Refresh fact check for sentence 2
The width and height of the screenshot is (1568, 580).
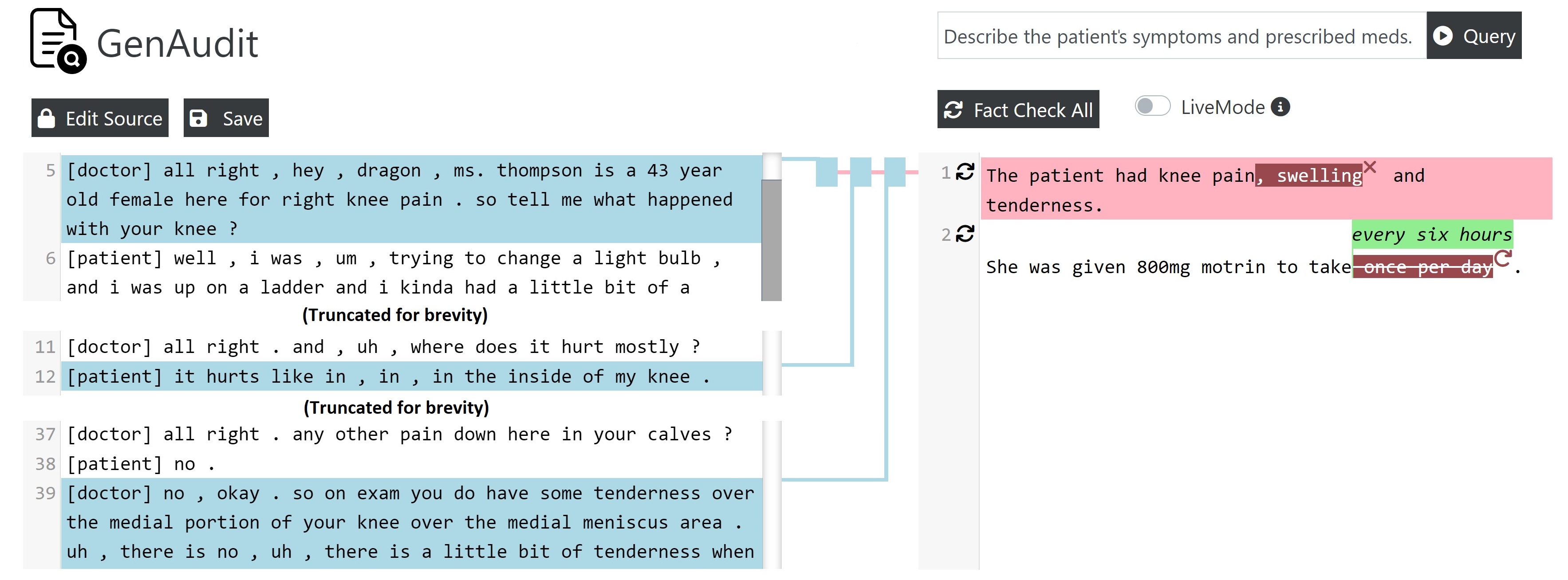point(965,234)
